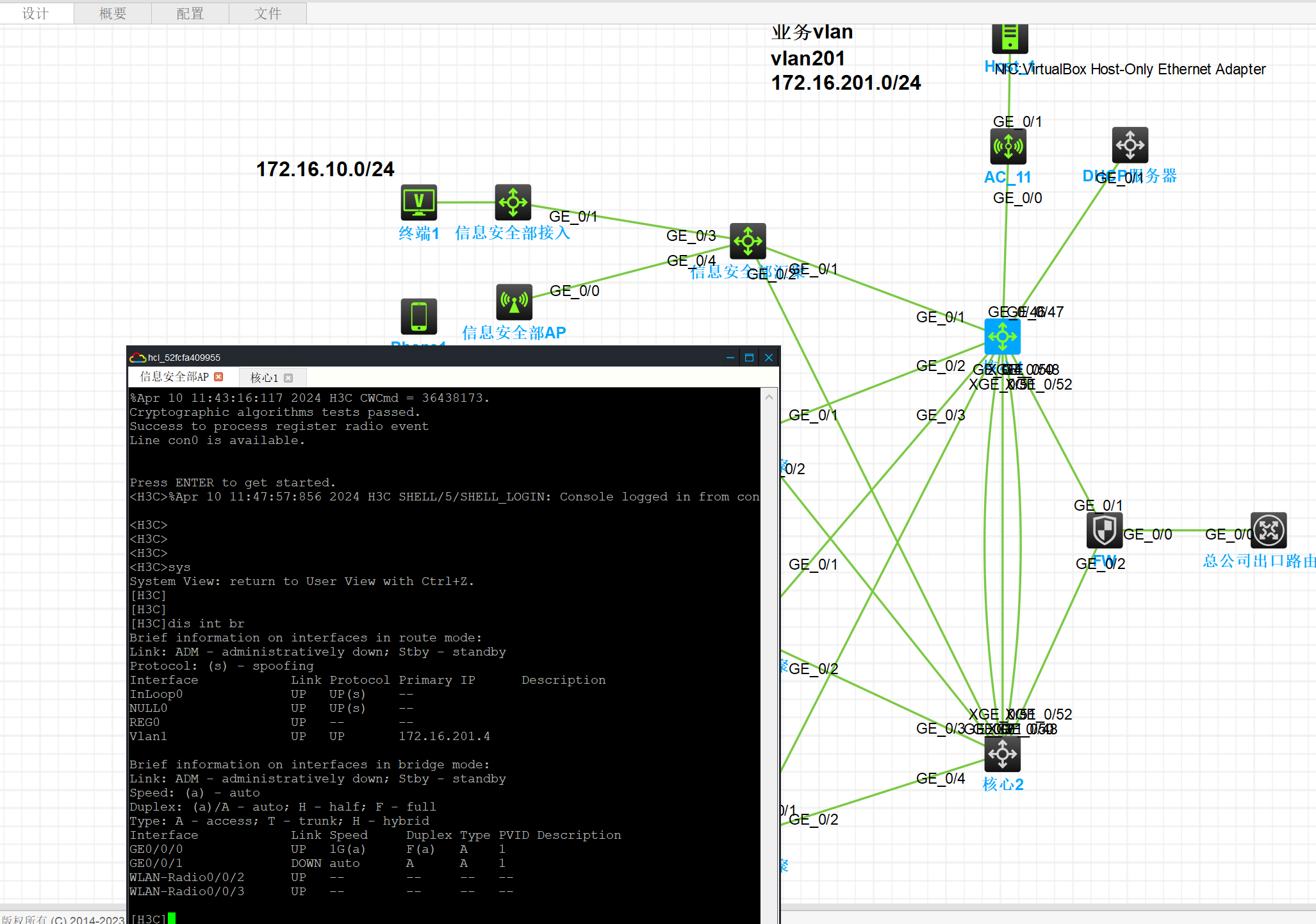Maximize the hcl terminal window

click(749, 358)
